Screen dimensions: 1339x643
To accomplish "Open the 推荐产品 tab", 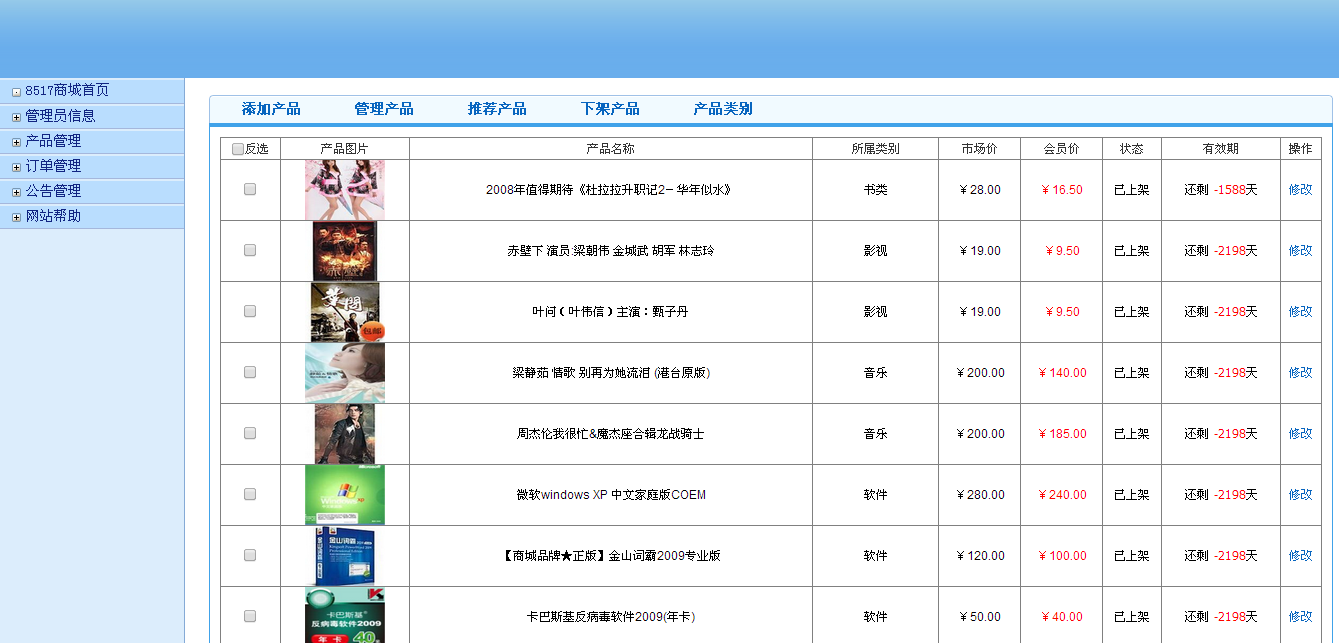I will [497, 109].
